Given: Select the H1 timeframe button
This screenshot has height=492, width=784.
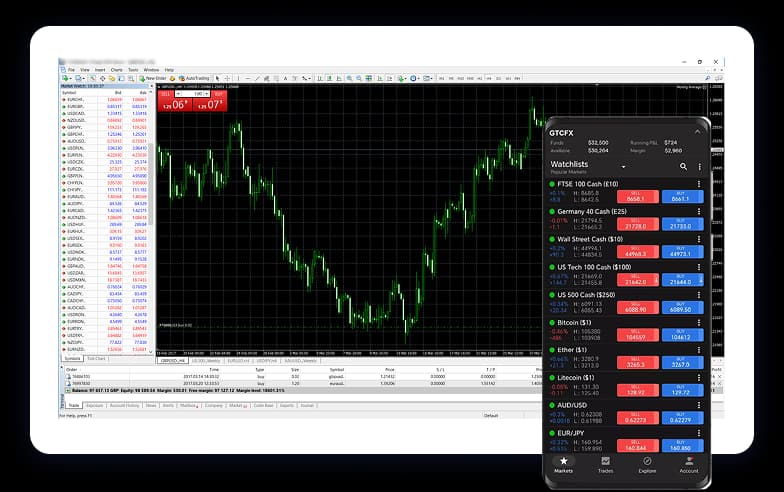Looking at the screenshot, I should 480,78.
